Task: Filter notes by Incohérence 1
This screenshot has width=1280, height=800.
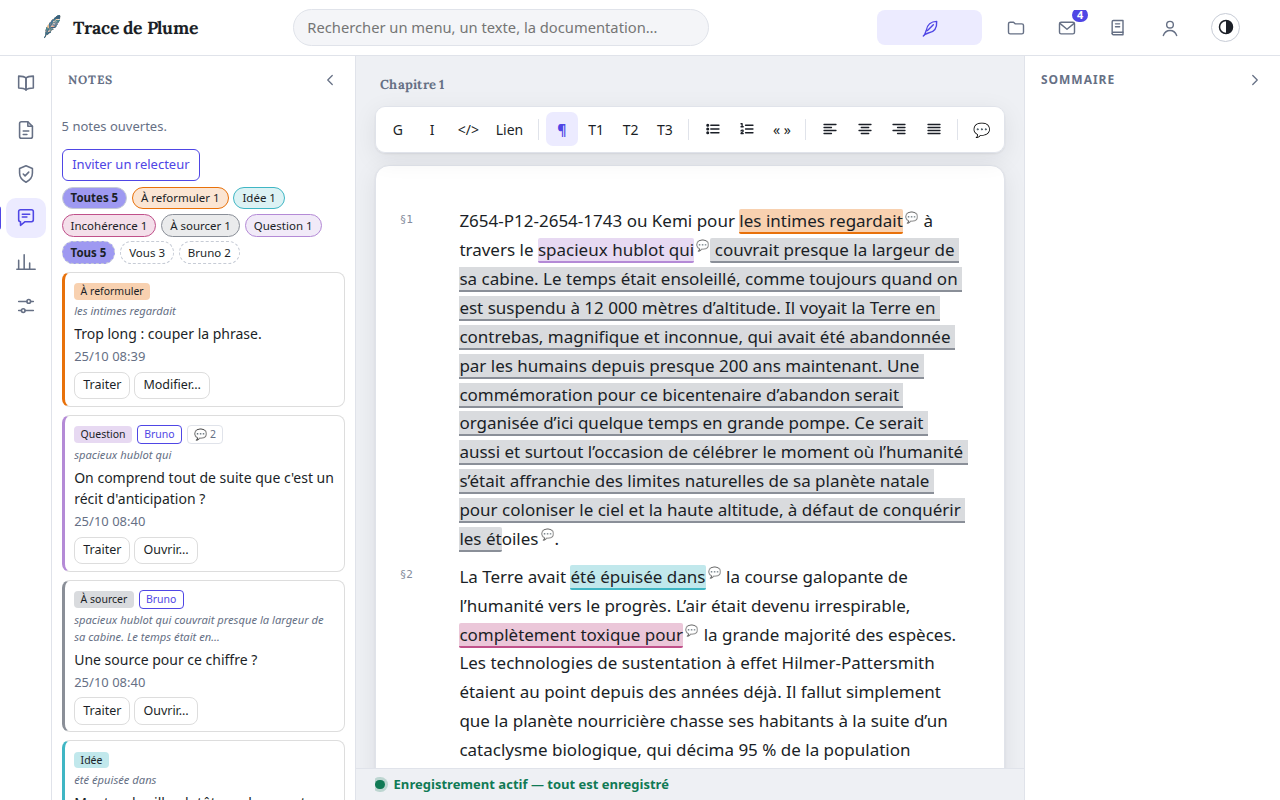Action: [x=109, y=226]
